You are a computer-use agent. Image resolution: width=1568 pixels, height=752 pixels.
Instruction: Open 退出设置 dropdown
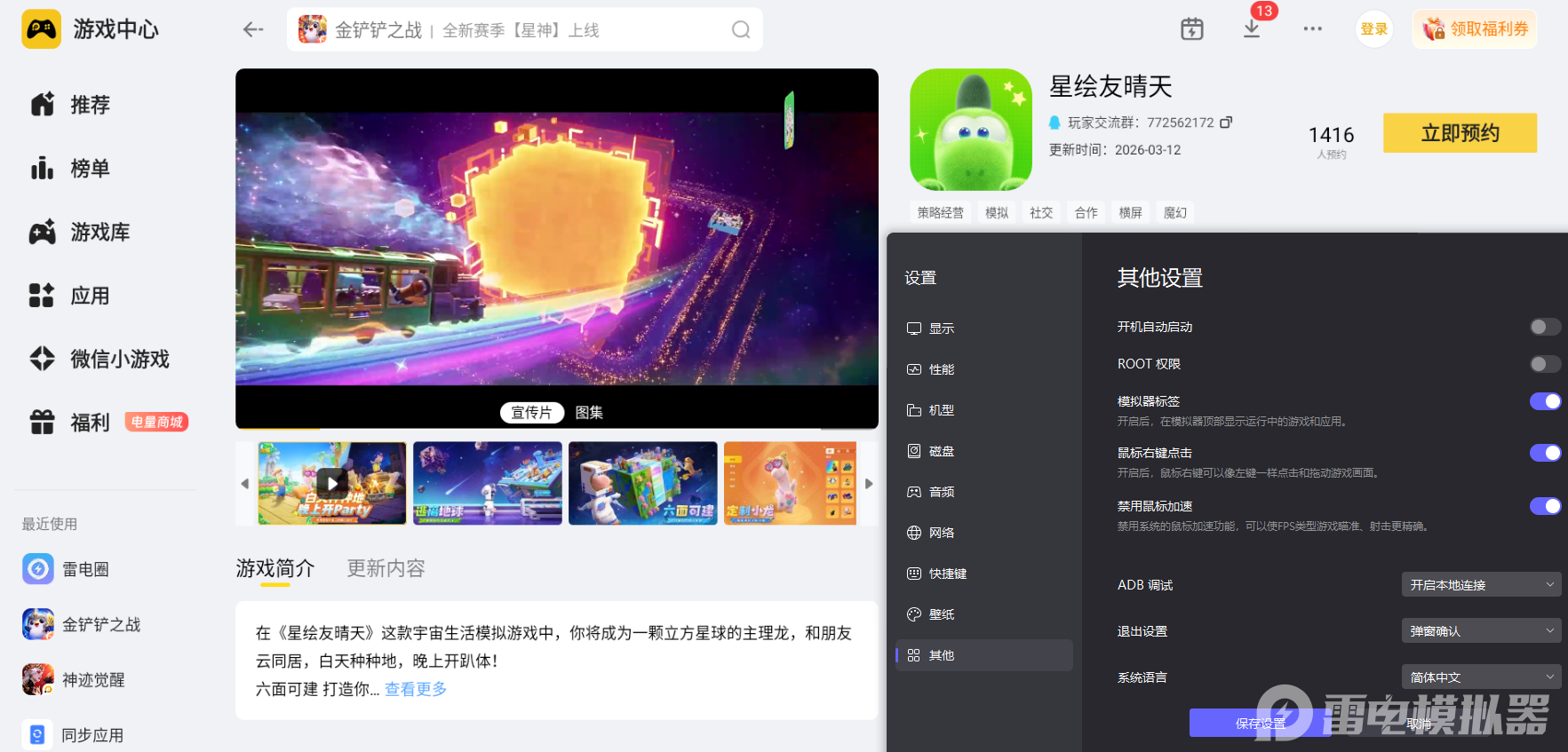1481,631
